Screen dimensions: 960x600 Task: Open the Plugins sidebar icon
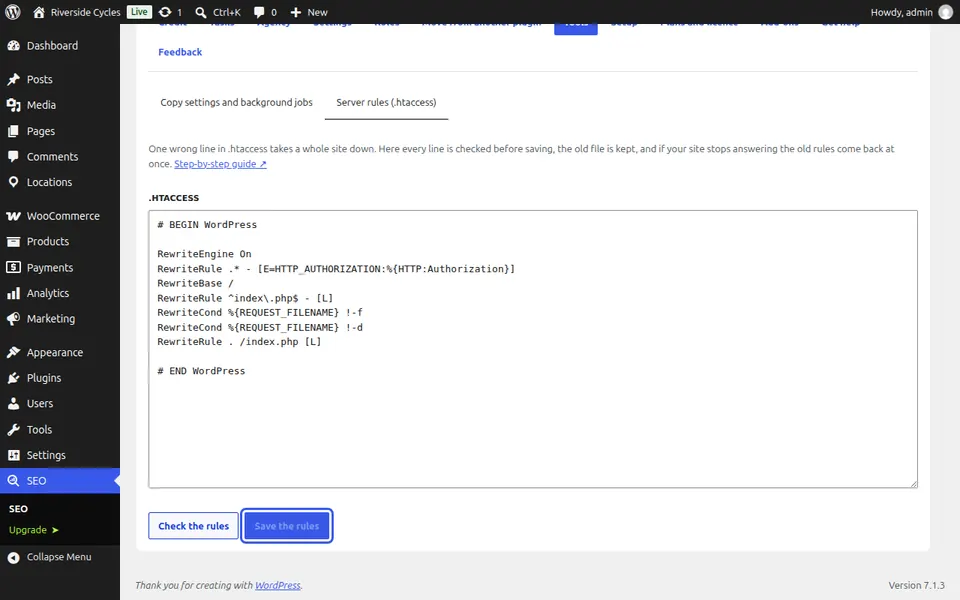pos(13,378)
